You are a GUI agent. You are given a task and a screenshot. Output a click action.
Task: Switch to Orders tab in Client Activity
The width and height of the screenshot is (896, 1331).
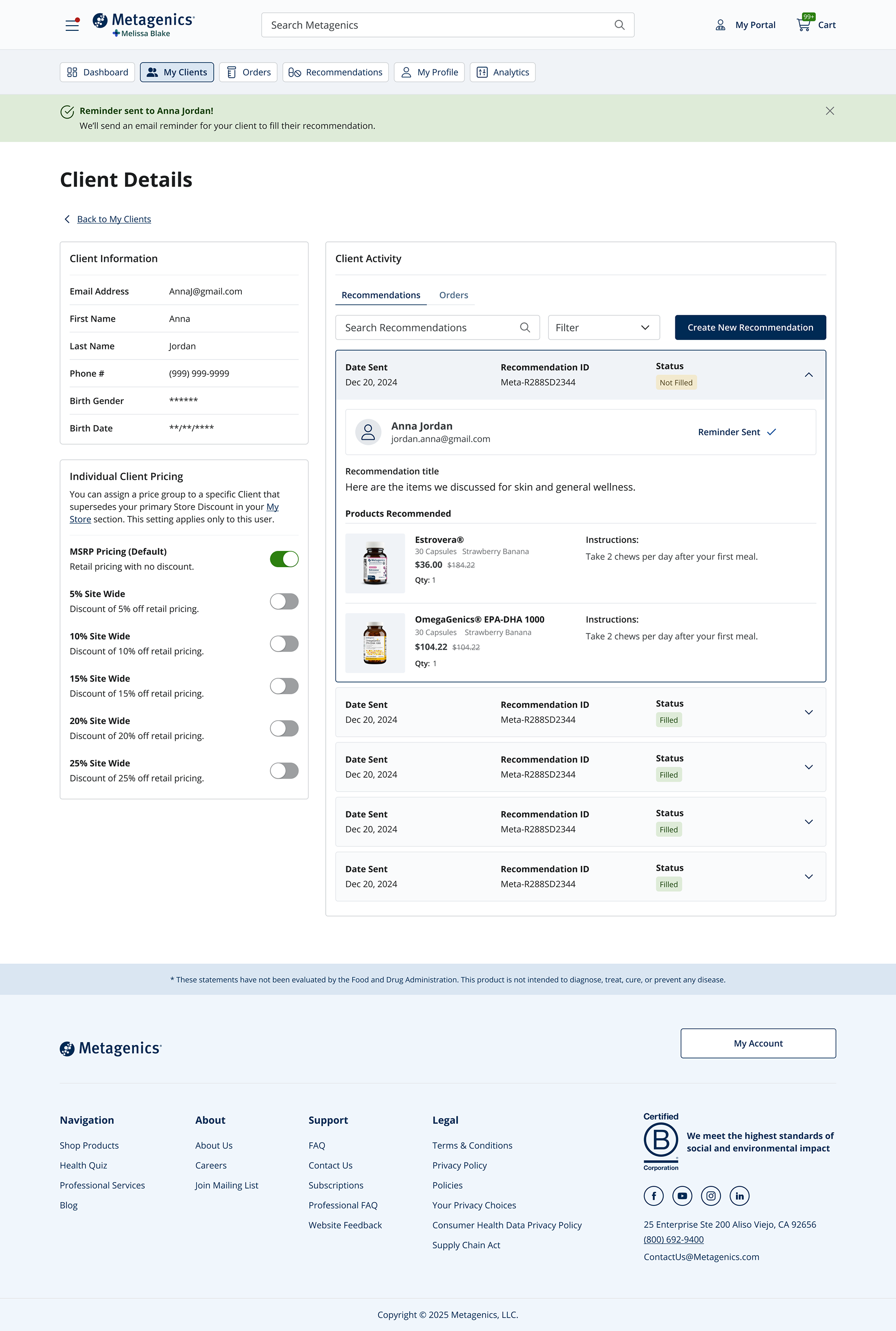pos(453,295)
